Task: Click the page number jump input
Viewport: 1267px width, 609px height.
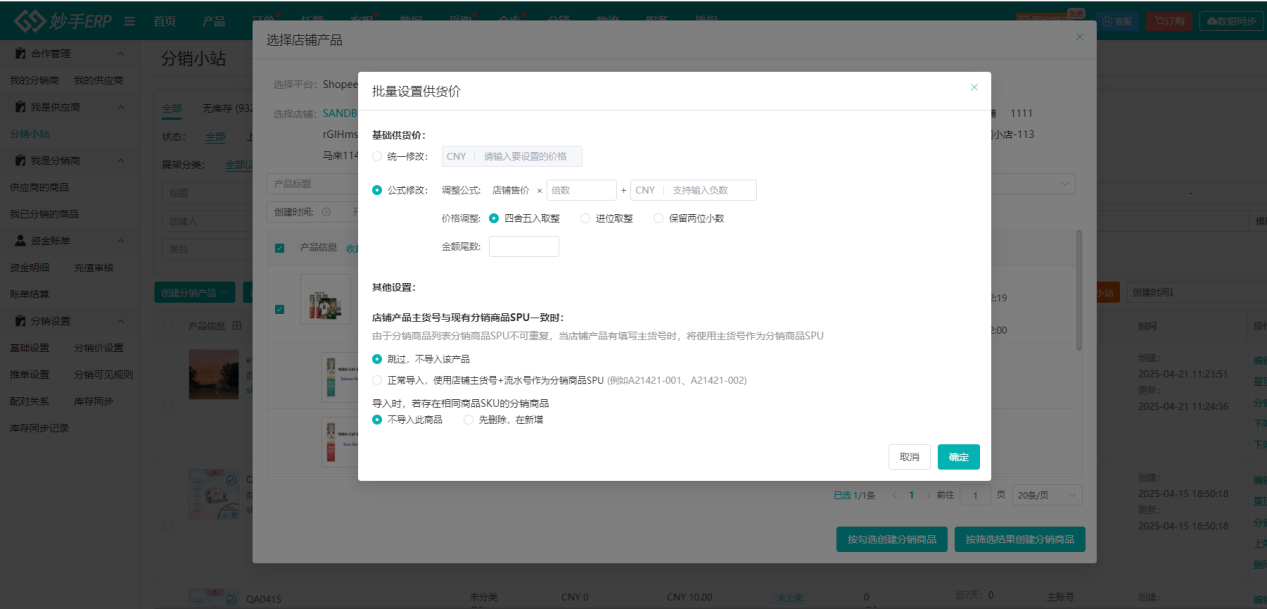Action: (x=975, y=495)
